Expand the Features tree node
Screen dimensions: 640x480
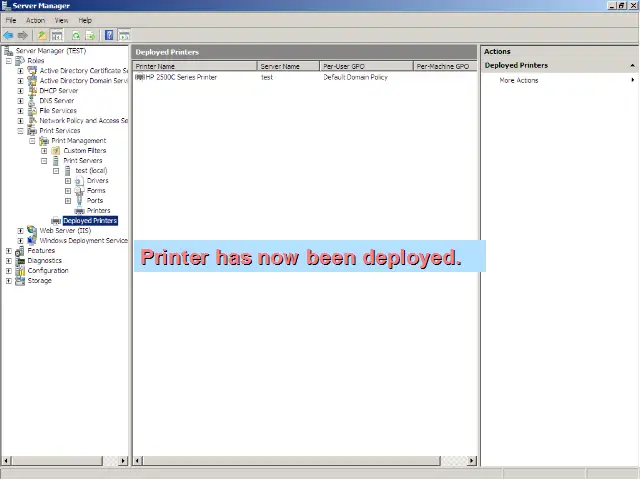tap(8, 251)
